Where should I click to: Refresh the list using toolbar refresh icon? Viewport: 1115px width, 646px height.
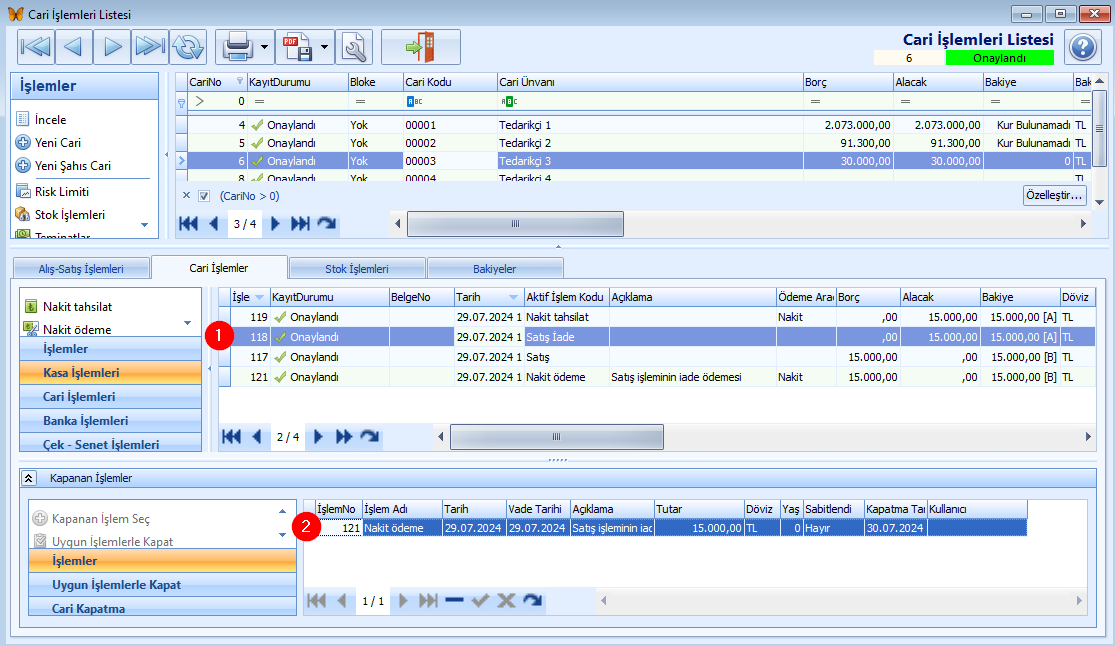coord(188,47)
